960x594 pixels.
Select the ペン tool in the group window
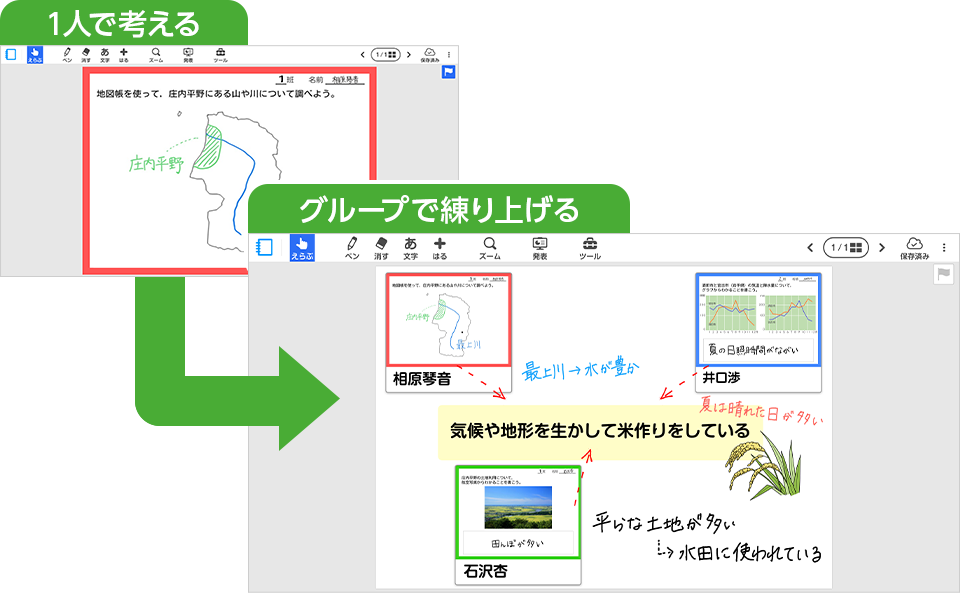[x=351, y=248]
